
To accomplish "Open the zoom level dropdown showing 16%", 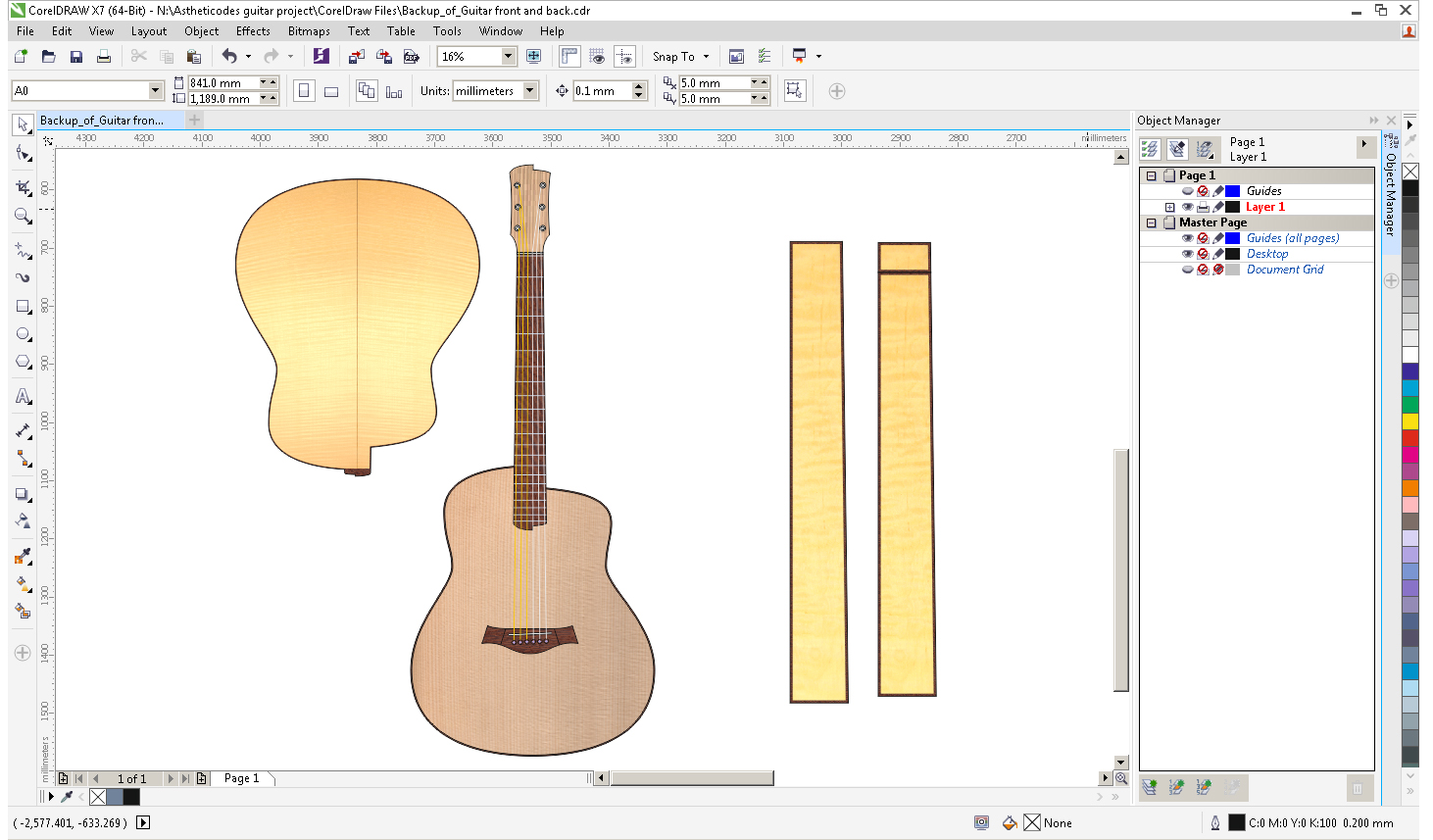I will coord(508,57).
